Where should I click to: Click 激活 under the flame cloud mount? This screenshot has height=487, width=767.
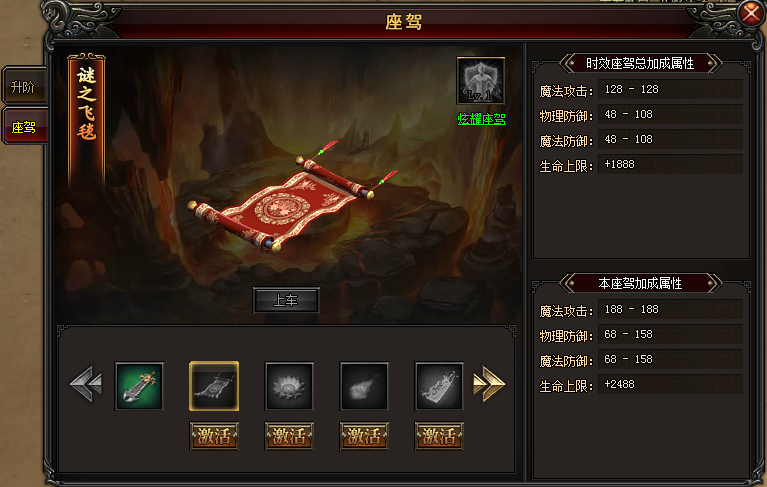pyautogui.click(x=364, y=436)
